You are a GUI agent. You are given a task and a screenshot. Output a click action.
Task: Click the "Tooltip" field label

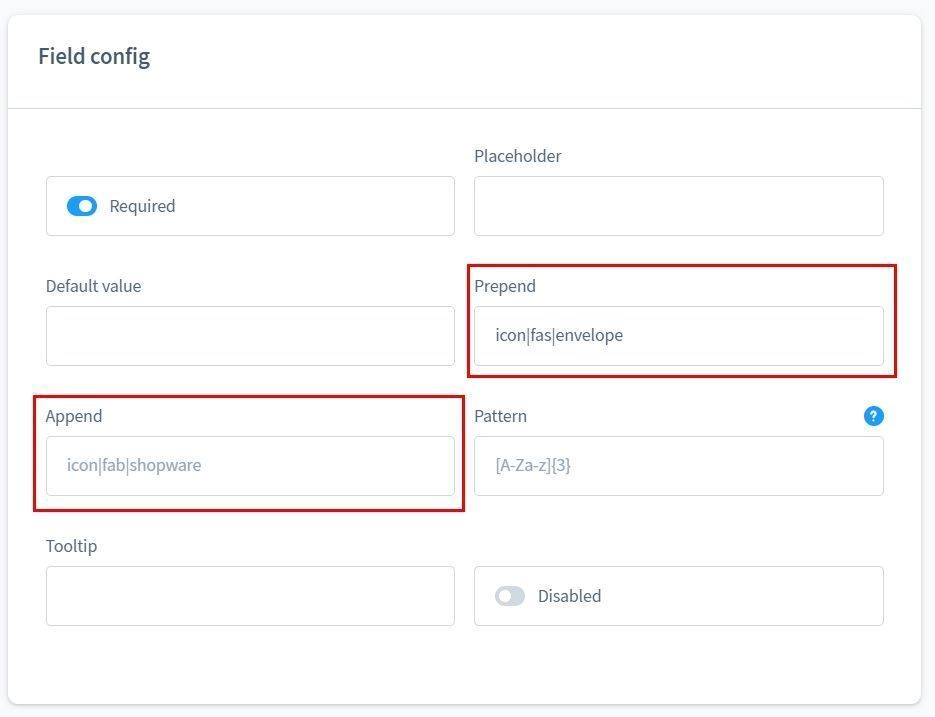point(71,546)
